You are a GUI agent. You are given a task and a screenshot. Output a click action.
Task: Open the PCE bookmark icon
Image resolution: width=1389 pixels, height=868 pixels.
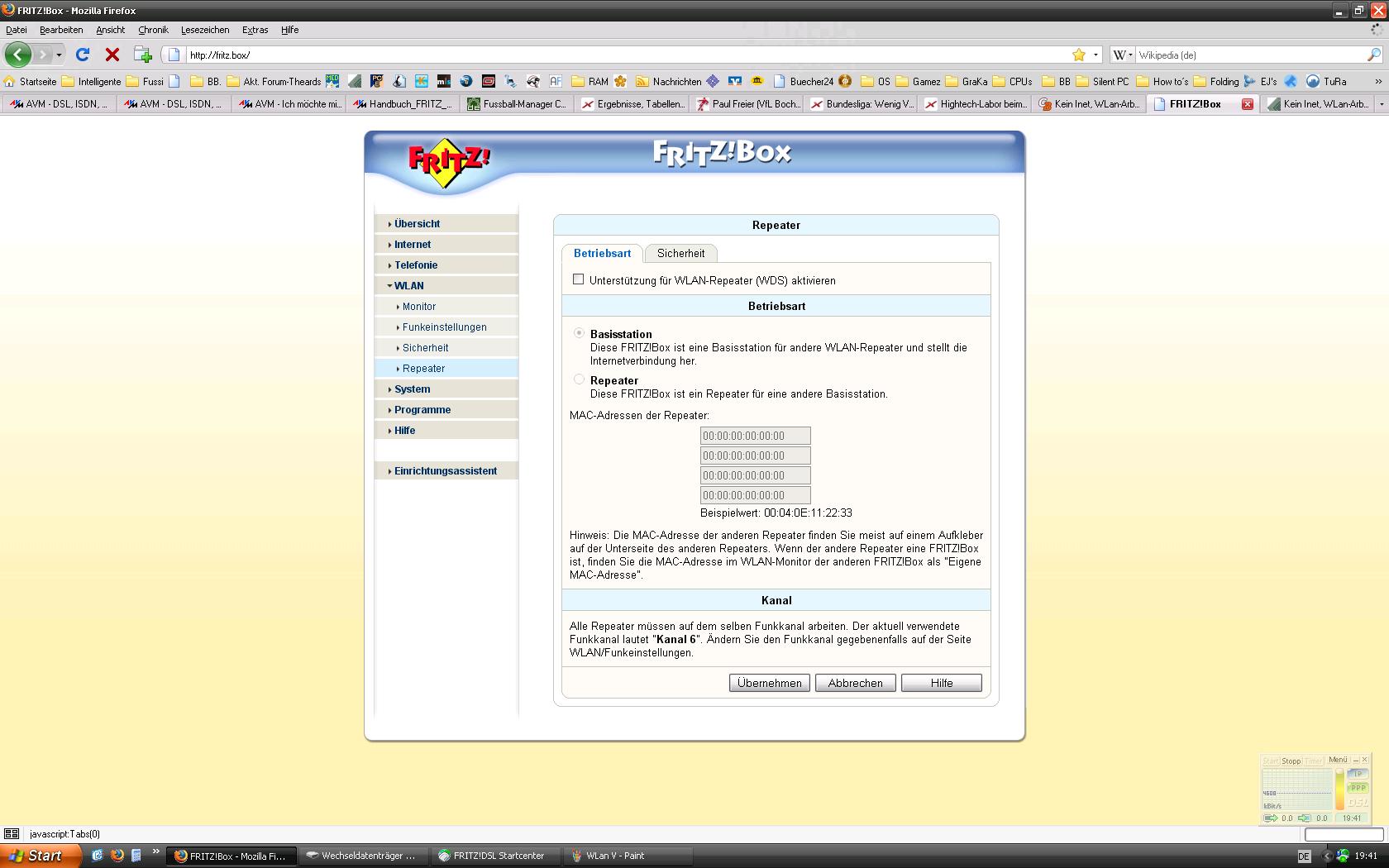coord(377,81)
